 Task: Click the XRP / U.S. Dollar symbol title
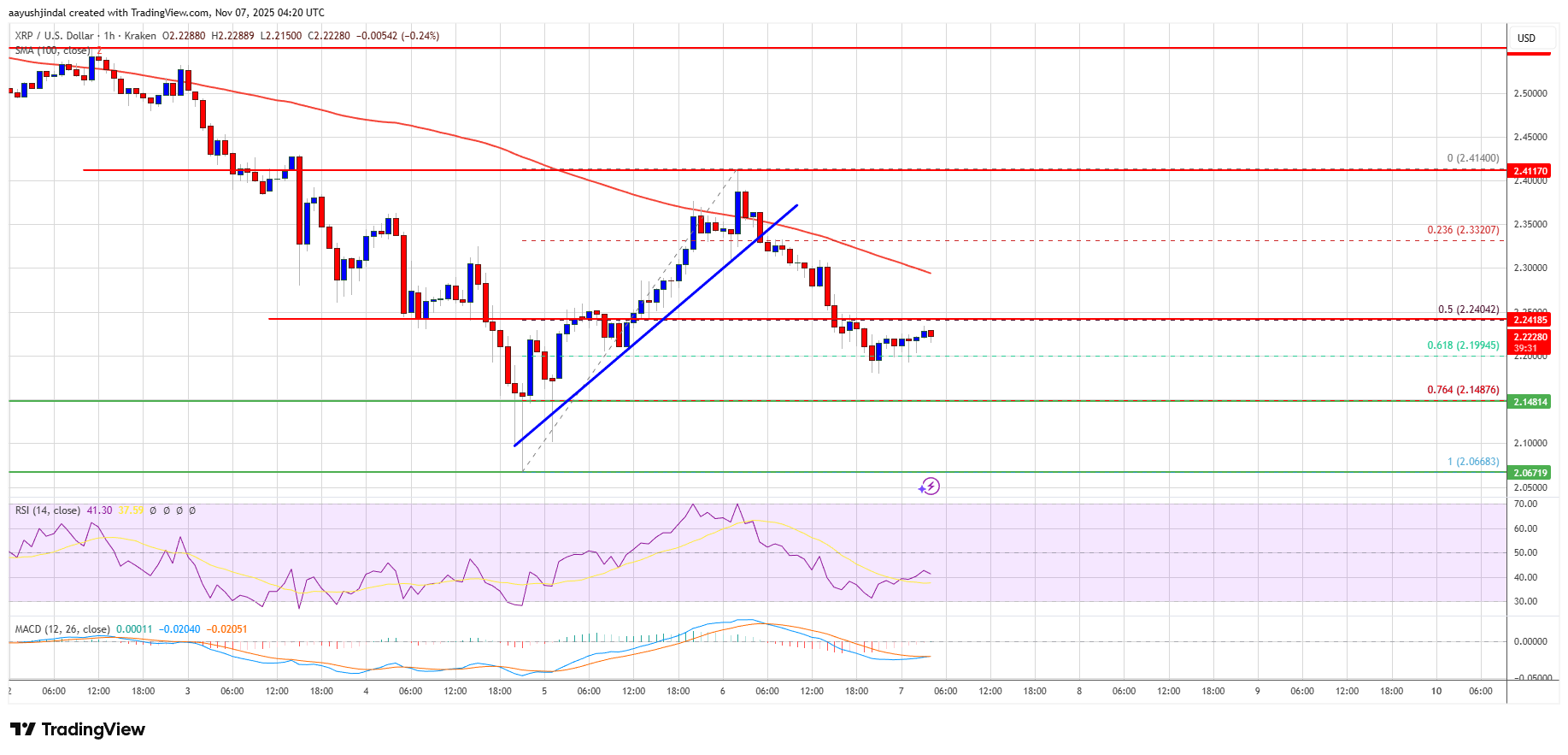pyautogui.click(x=55, y=36)
